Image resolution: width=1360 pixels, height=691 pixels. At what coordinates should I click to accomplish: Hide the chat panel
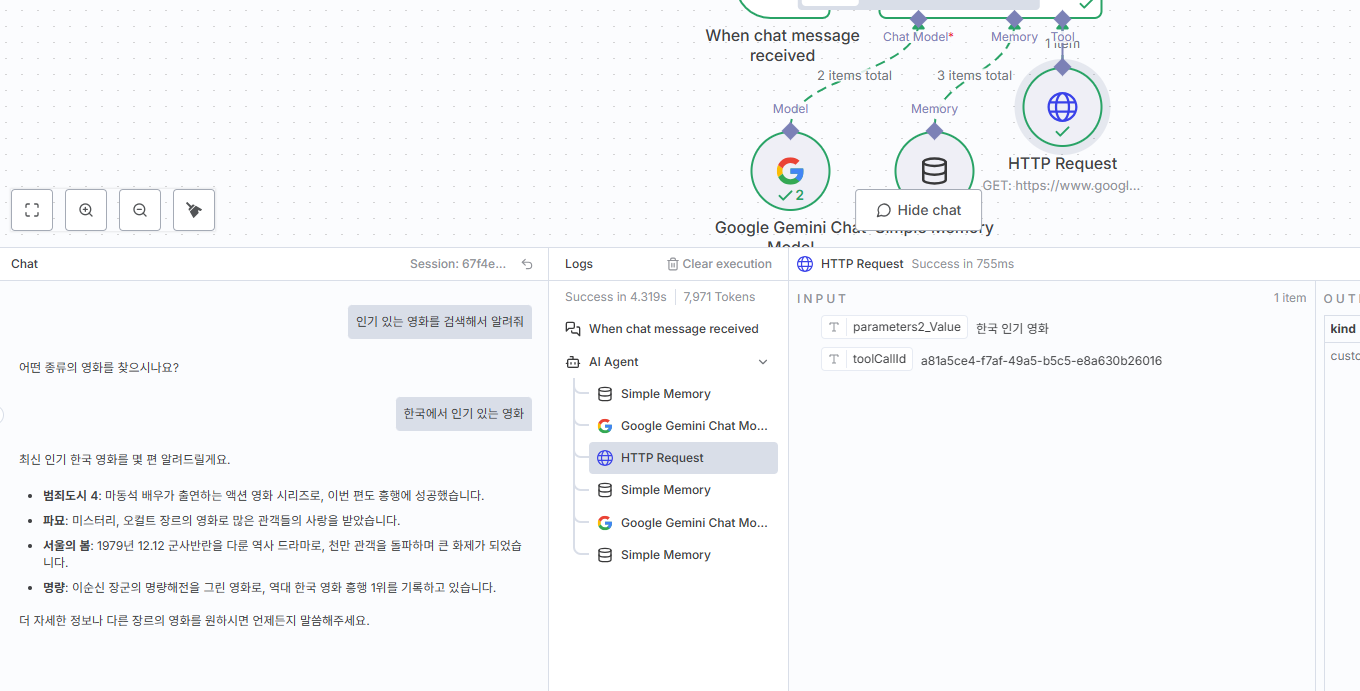pos(918,210)
